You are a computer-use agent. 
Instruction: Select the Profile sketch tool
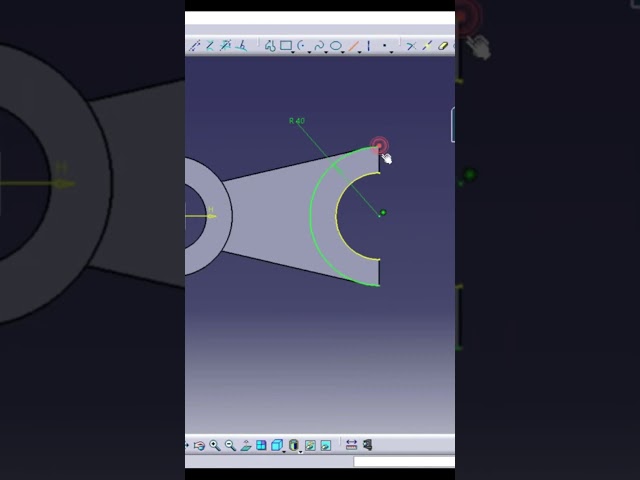click(270, 46)
